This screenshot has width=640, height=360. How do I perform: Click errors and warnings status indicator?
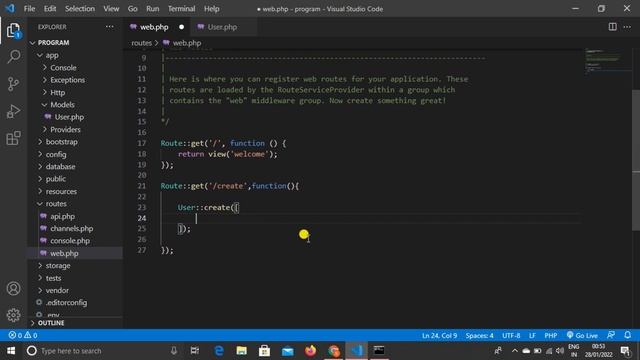point(23,335)
